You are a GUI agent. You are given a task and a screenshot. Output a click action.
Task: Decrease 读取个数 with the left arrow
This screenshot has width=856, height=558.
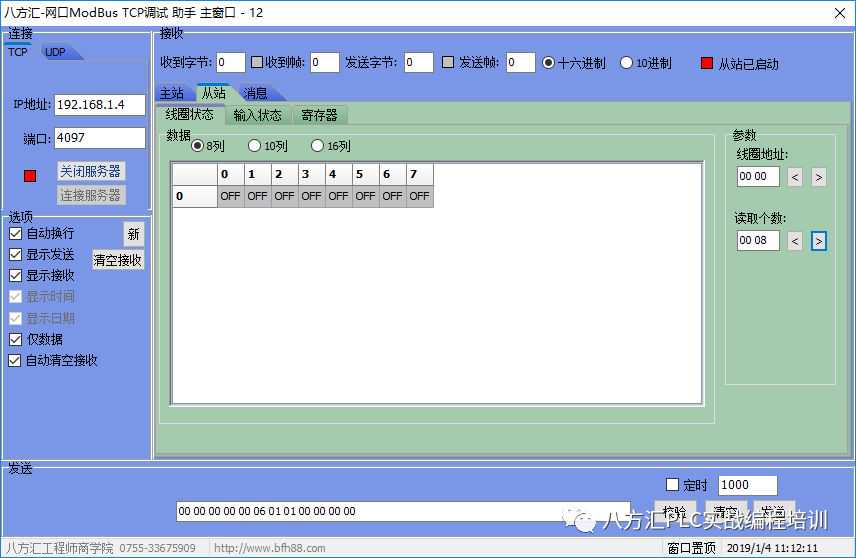pyautogui.click(x=795, y=241)
